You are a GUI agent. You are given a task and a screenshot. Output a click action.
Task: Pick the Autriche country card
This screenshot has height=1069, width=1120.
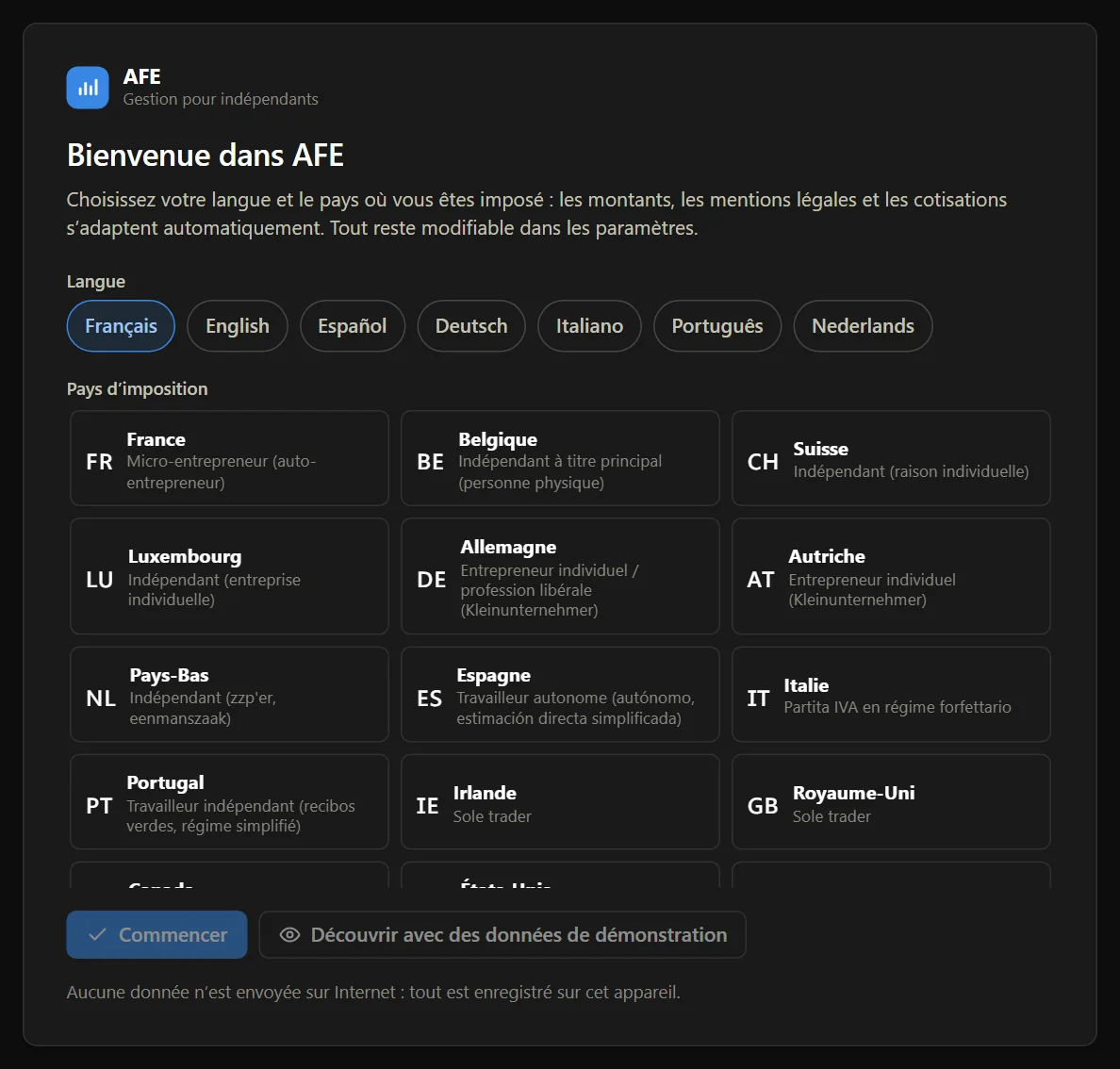tap(891, 576)
